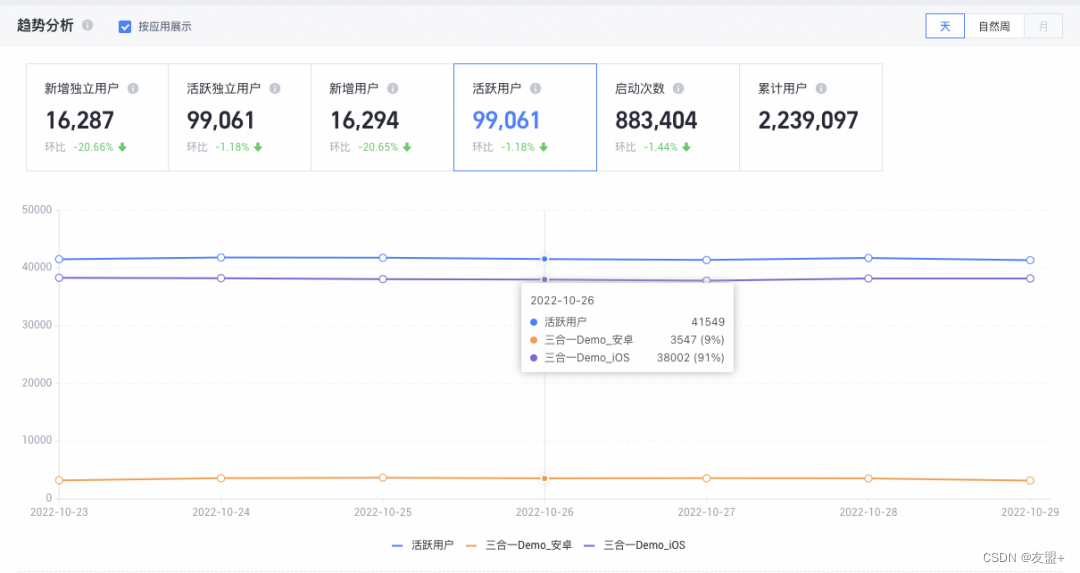Click info icon beside 新增独立用户
This screenshot has width=1080, height=573.
pyautogui.click(x=133, y=88)
